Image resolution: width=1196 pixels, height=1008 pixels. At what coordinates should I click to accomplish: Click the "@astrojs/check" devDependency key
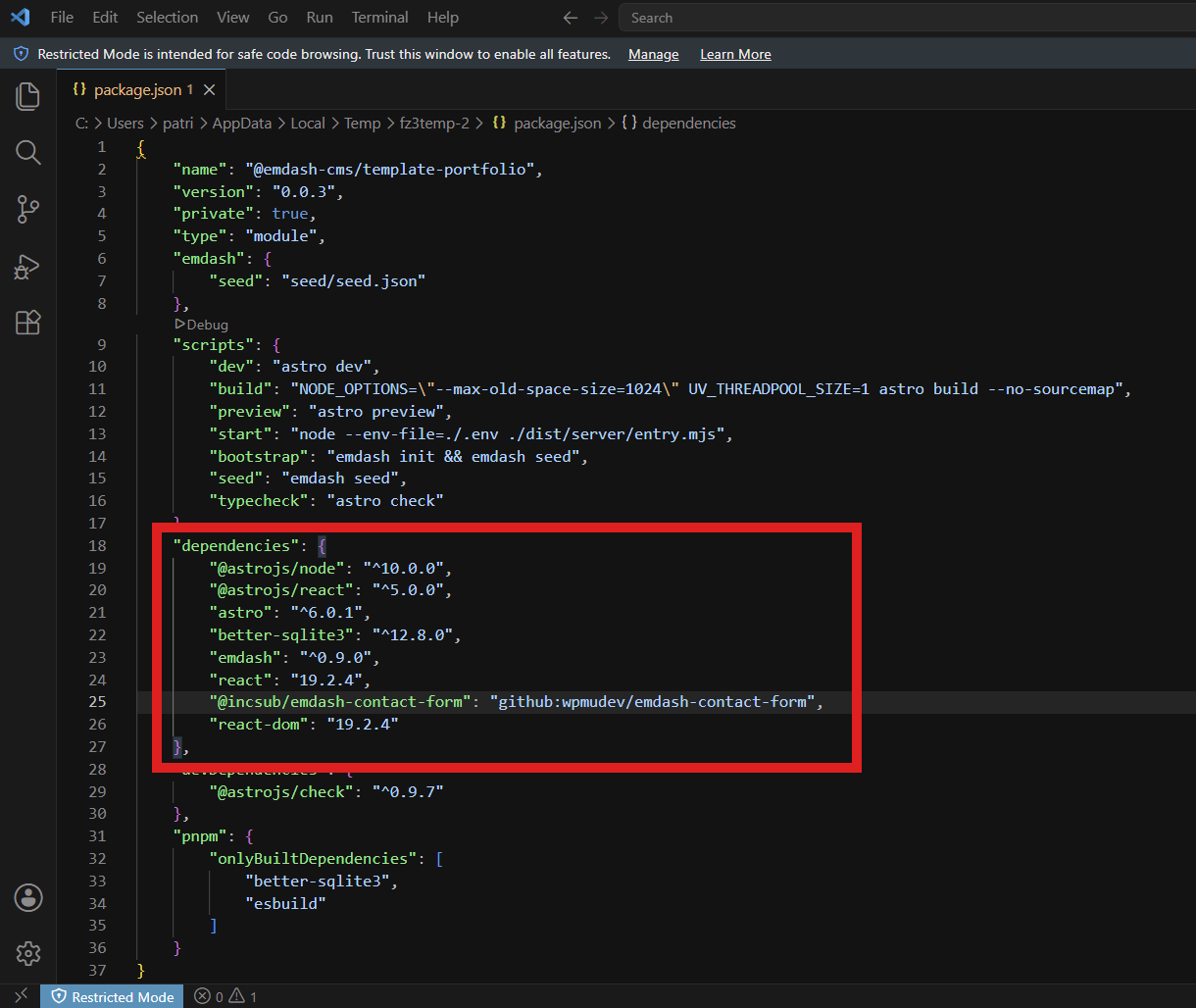281,791
